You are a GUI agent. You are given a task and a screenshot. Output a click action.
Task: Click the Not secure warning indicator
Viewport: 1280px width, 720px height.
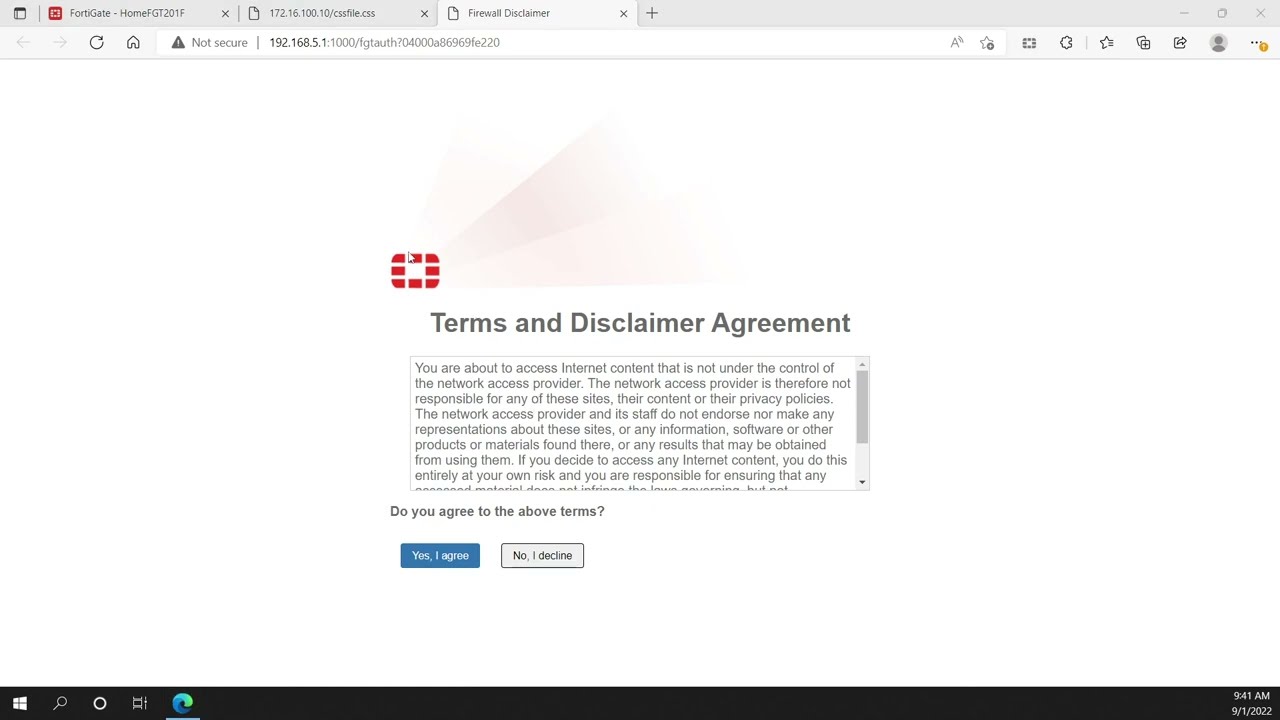pyautogui.click(x=209, y=42)
